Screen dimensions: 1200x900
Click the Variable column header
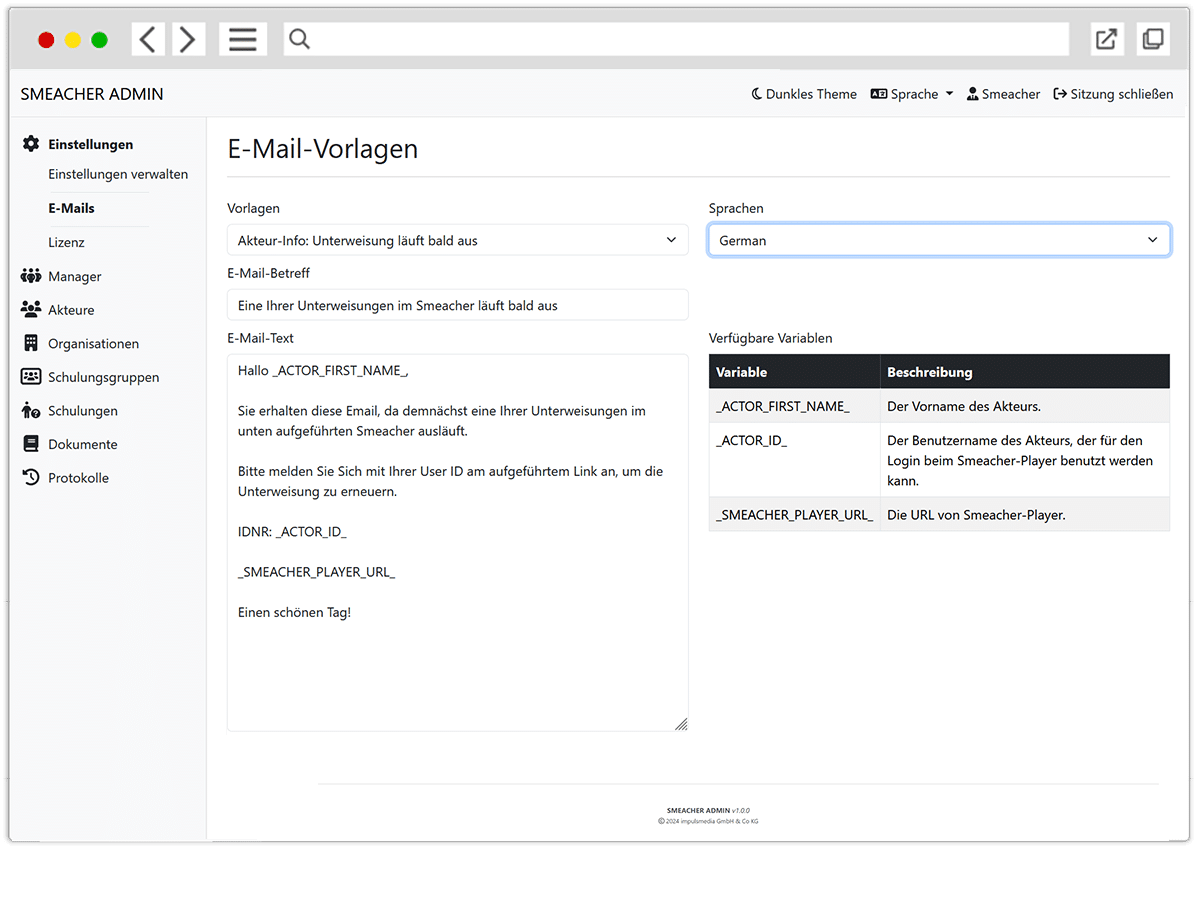point(795,371)
